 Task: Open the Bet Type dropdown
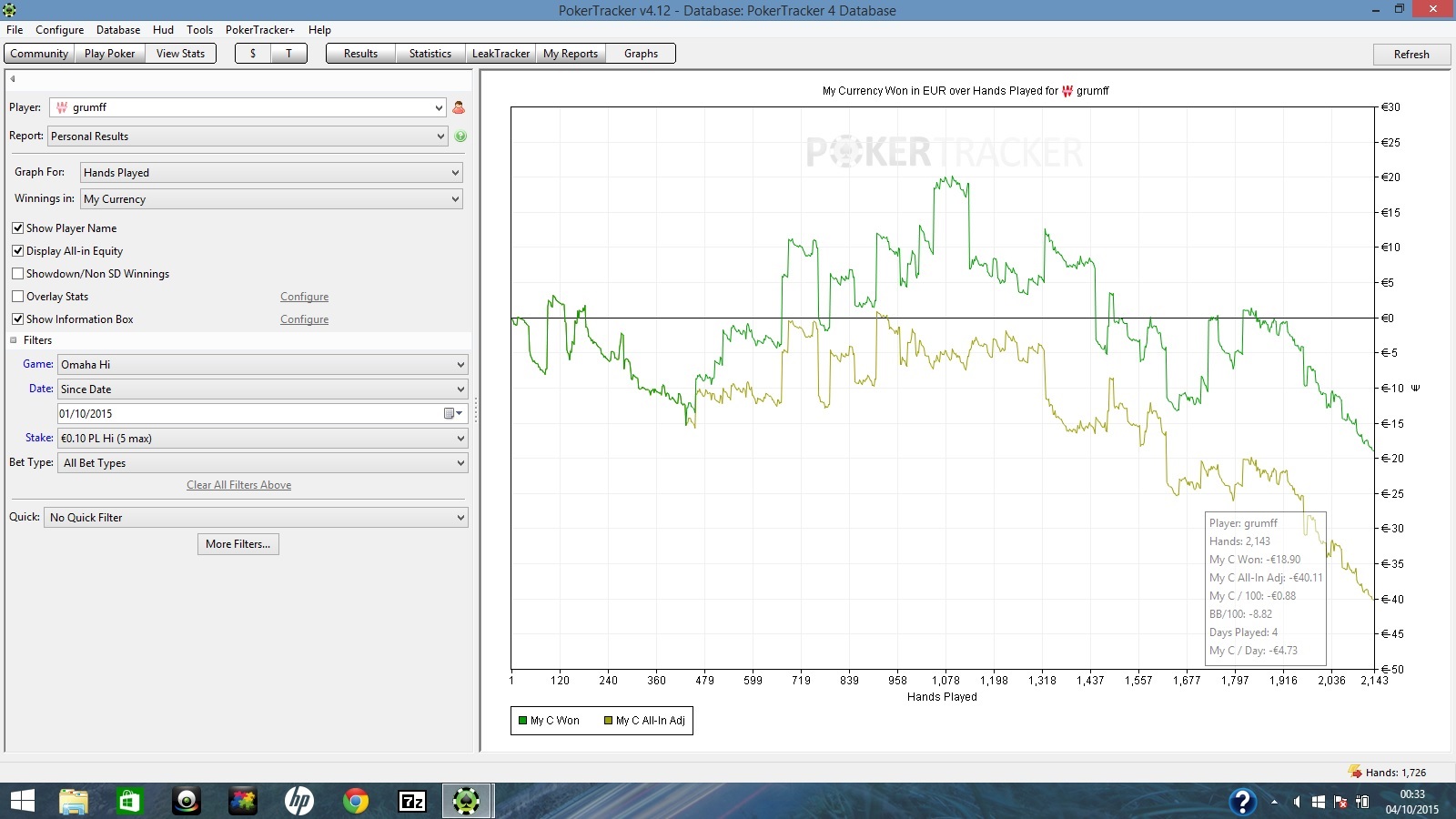(263, 463)
